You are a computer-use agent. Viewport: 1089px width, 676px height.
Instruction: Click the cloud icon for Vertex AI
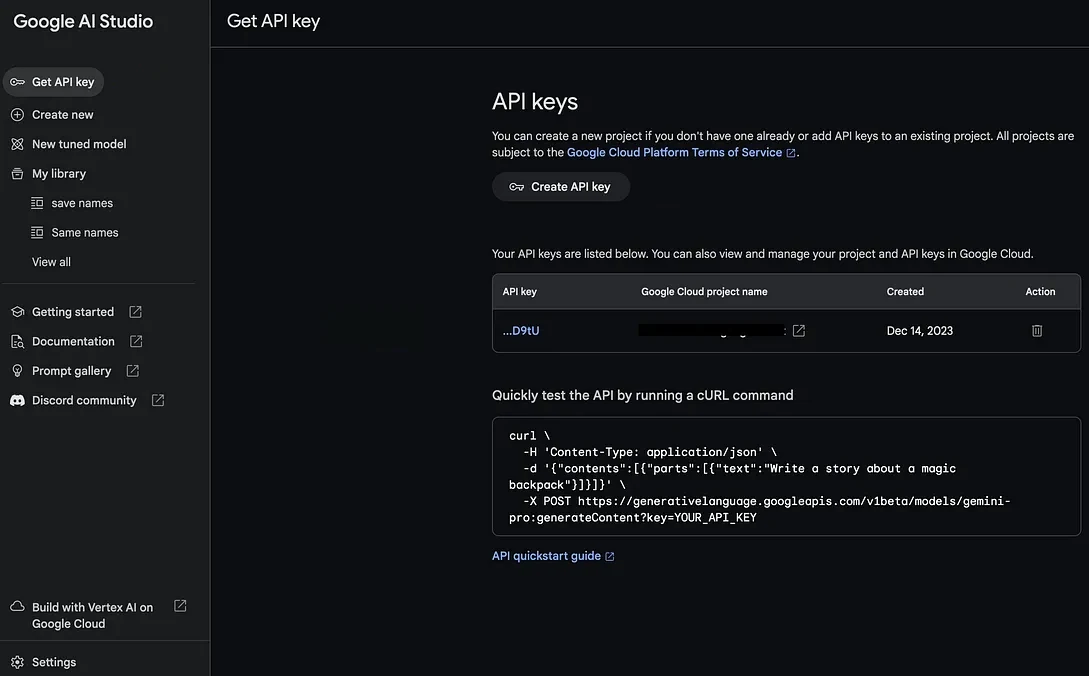point(17,607)
